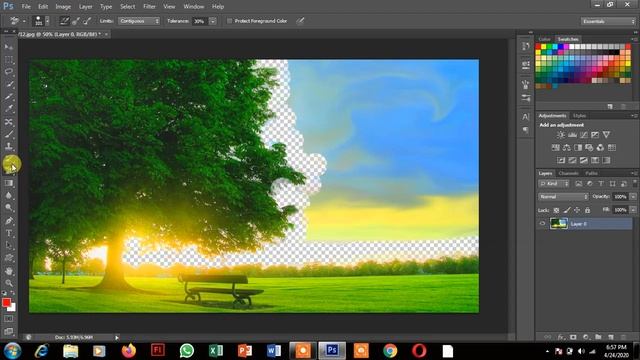Select the Zoom tool in toolbox

point(9,283)
